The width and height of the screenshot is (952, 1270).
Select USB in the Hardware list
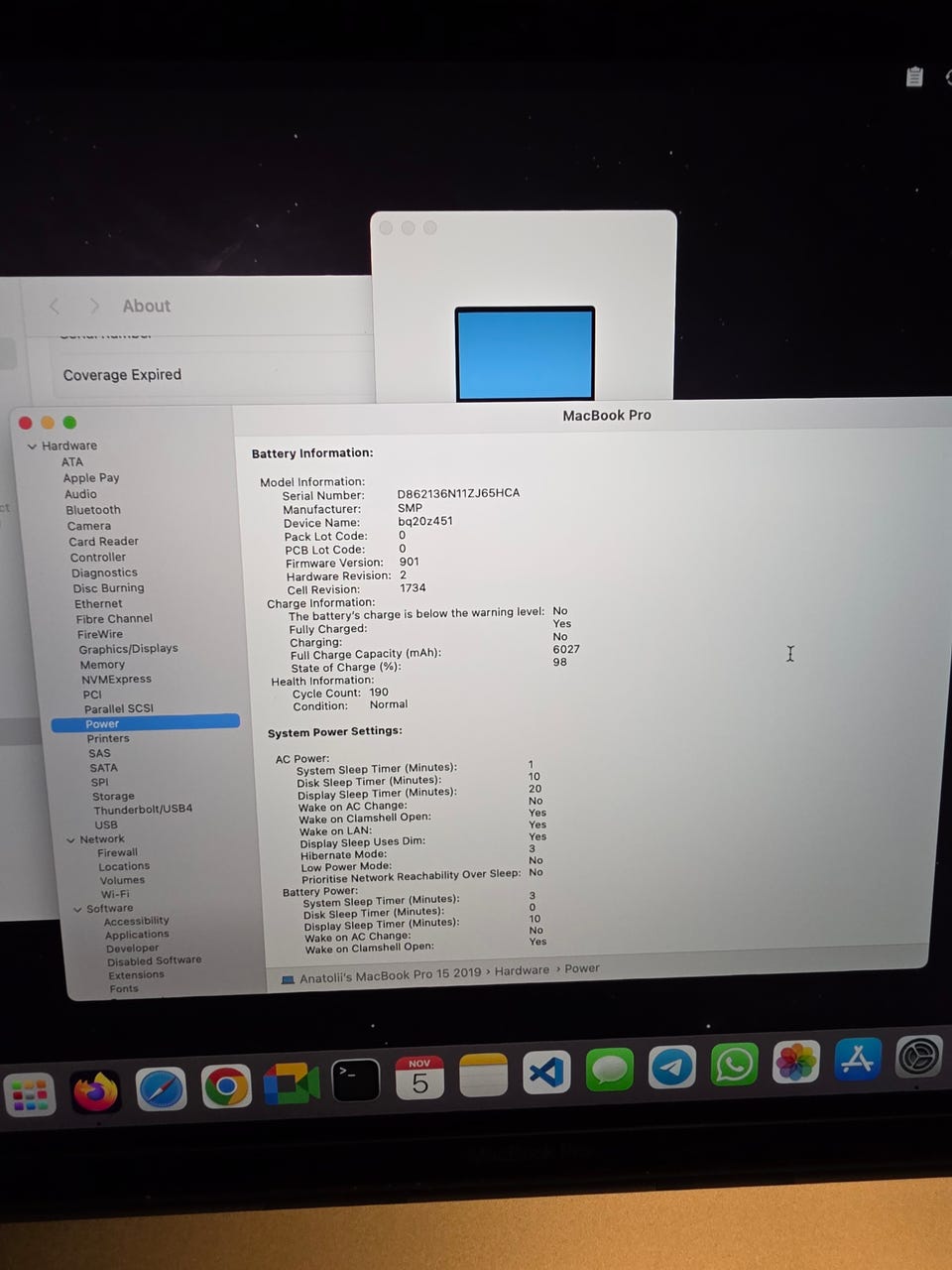106,825
